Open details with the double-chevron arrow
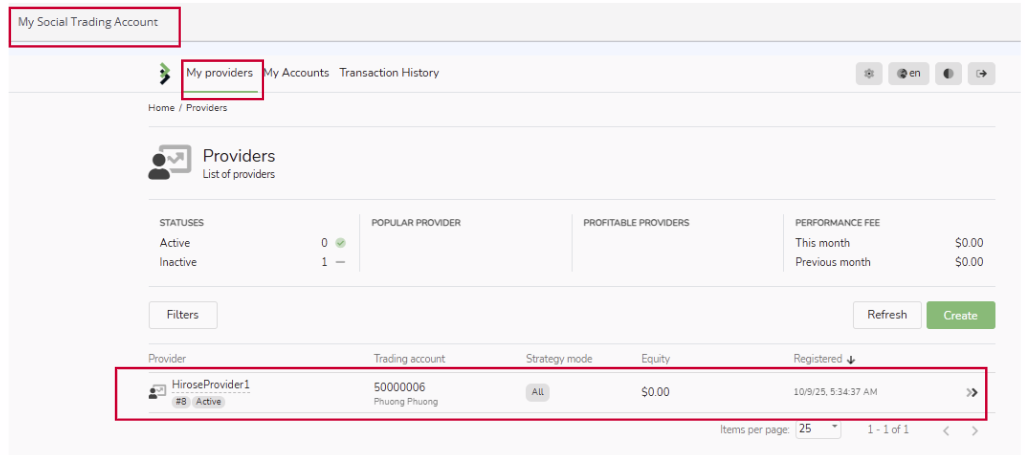The height and width of the screenshot is (455, 1025). click(971, 392)
